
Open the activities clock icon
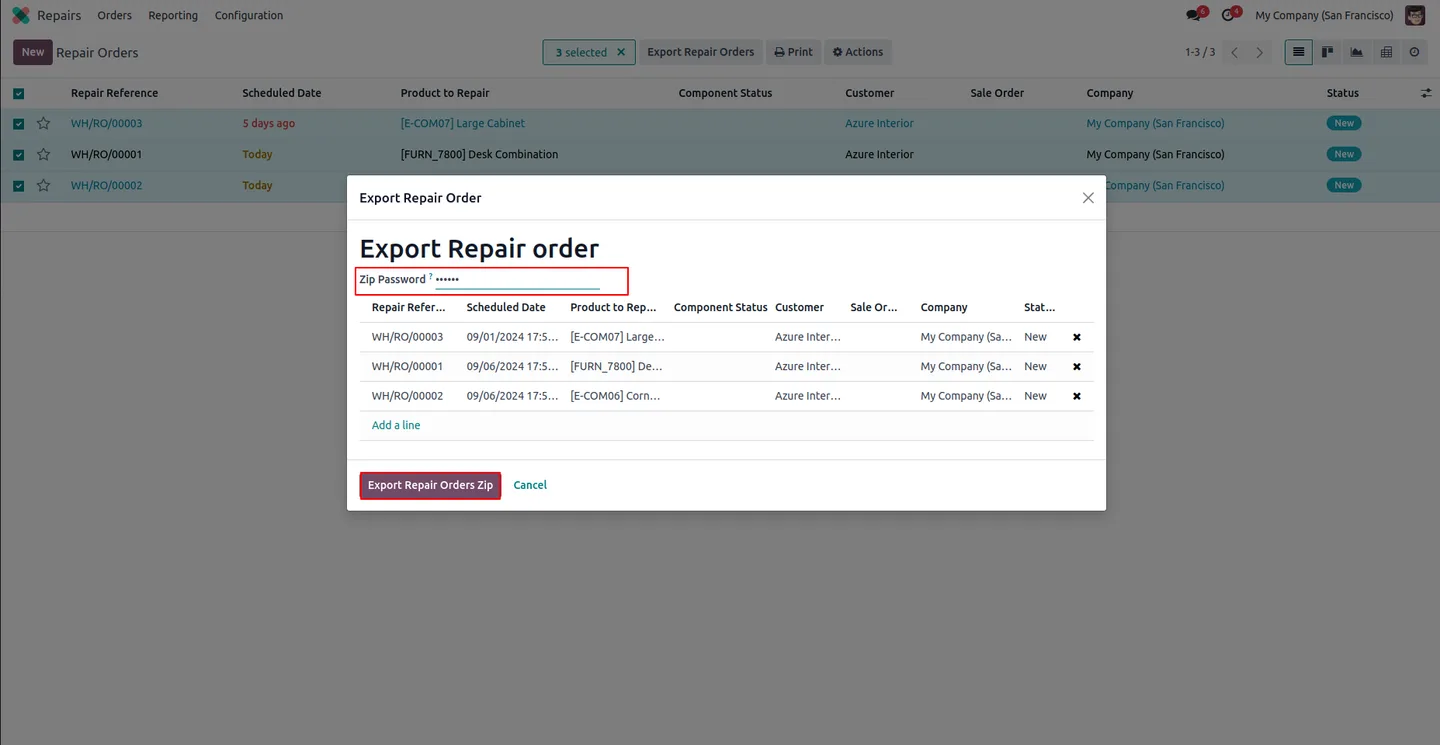[1229, 15]
